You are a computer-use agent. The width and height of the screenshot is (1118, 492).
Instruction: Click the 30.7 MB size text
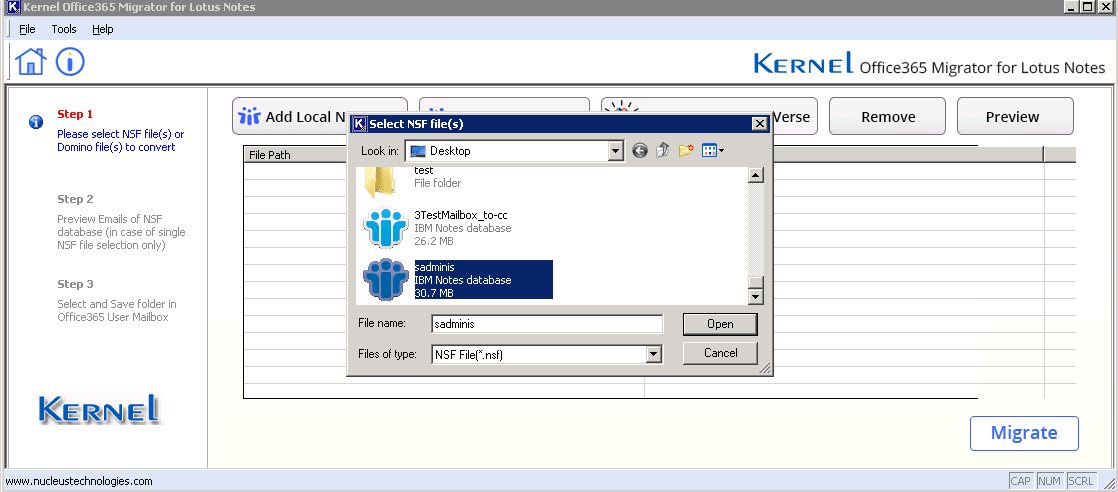[434, 293]
